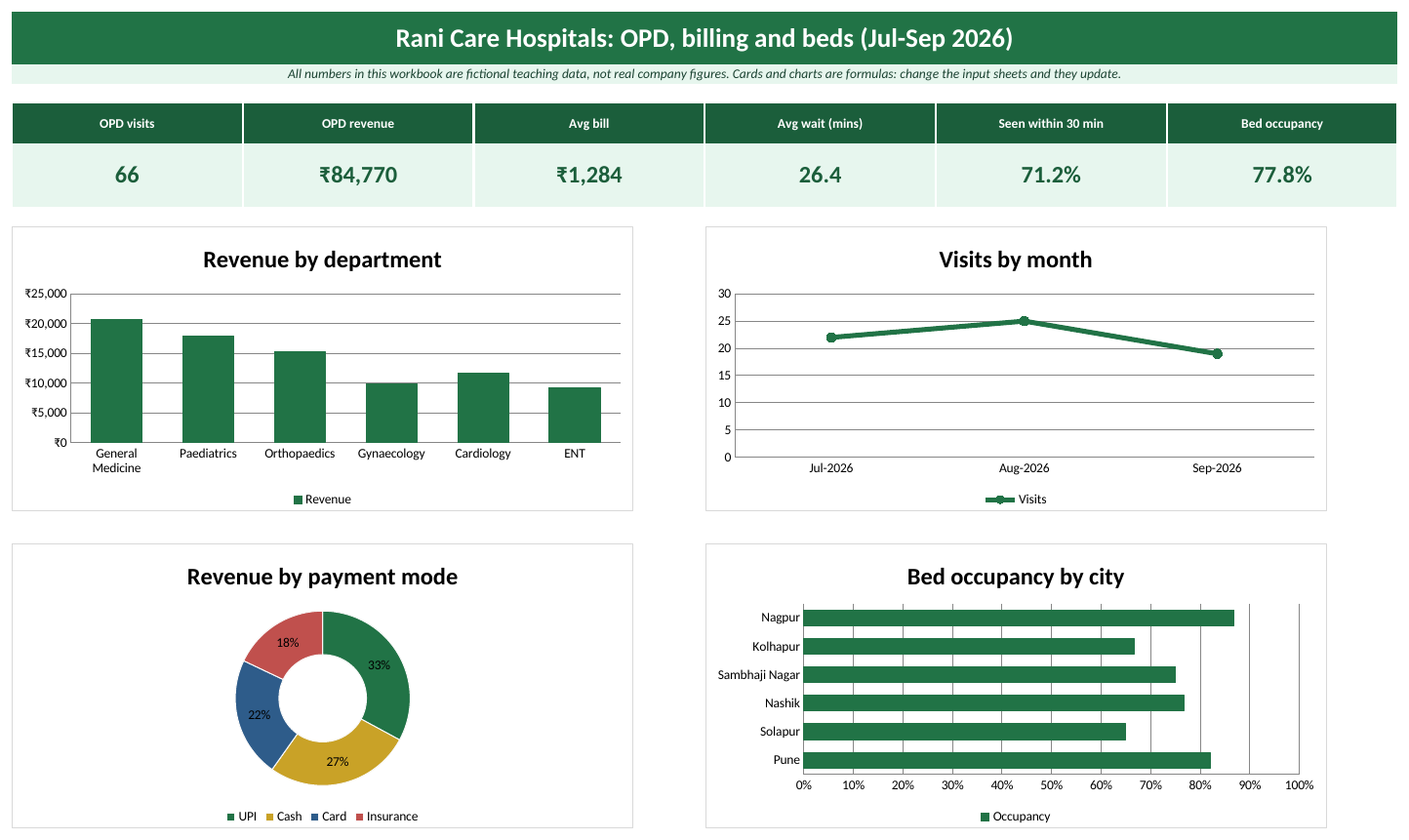1409x840 pixels.
Task: Click the OPD visits value 66
Action: point(127,176)
